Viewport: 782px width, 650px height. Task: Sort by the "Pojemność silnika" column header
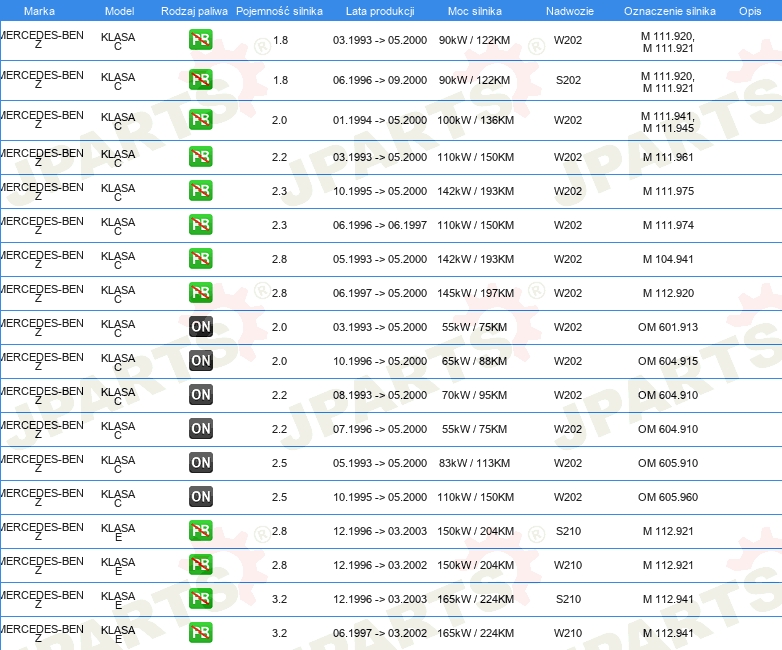[280, 11]
